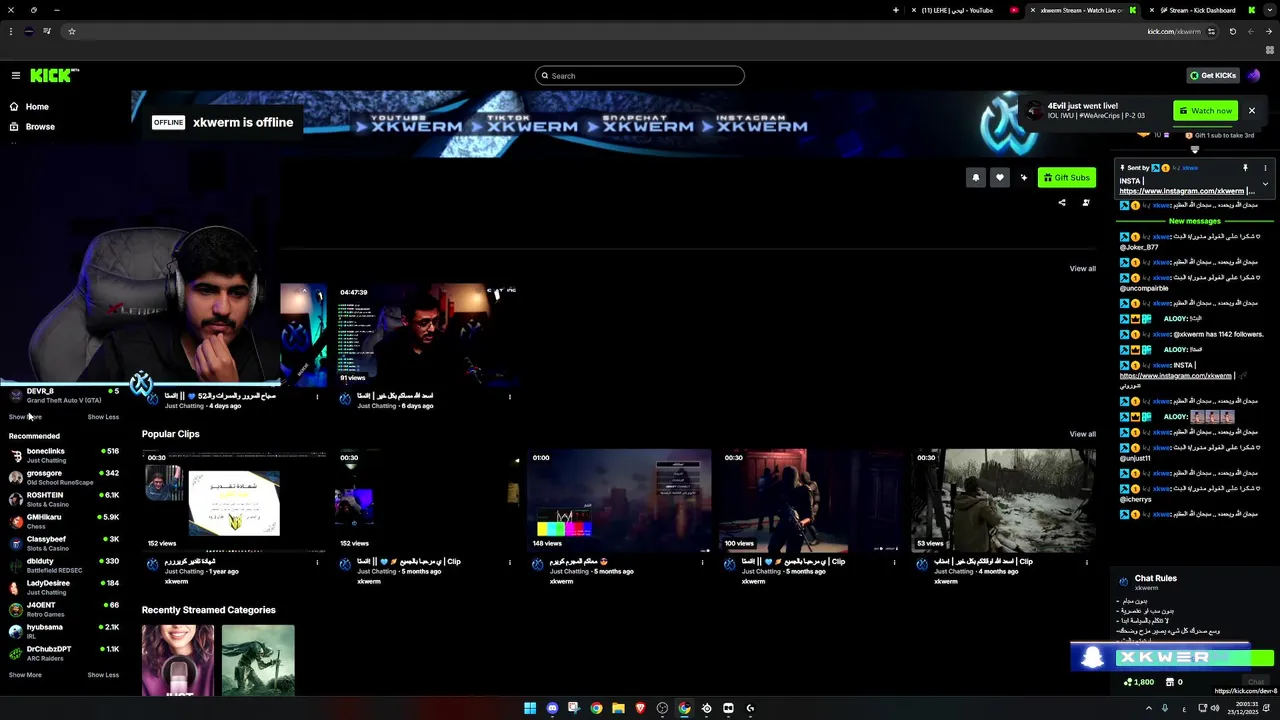Click View all for videos

(x=1082, y=269)
